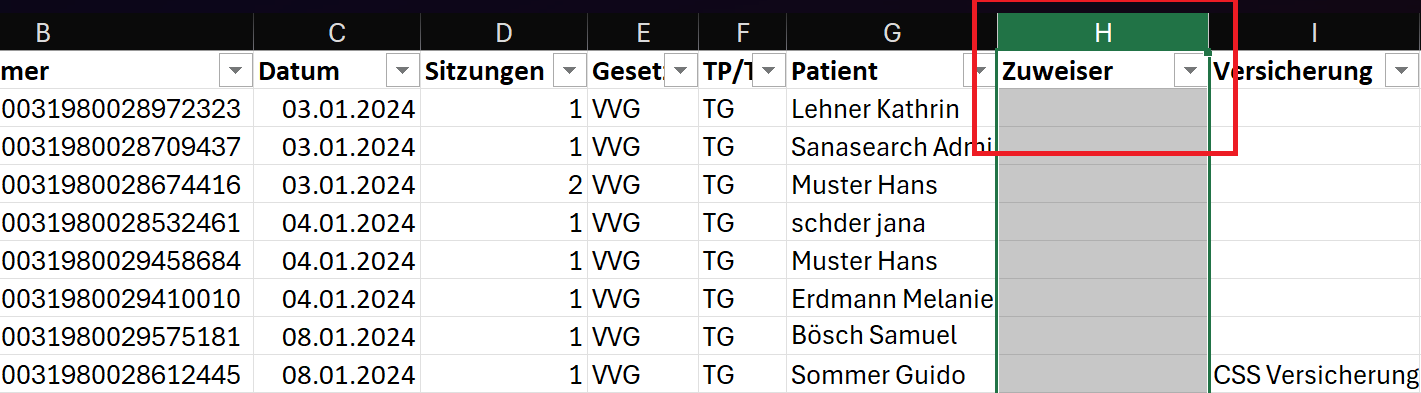Select the cell with number 003198002867​4416

pyautogui.click(x=126, y=185)
